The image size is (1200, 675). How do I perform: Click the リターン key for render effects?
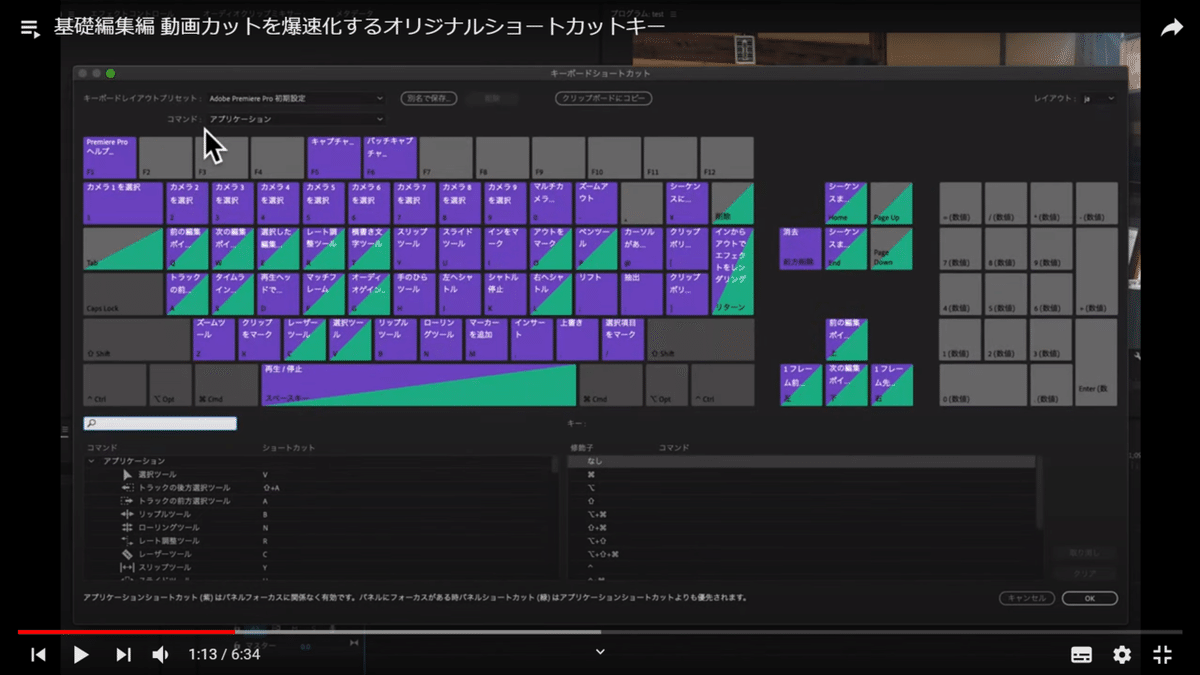[733, 271]
